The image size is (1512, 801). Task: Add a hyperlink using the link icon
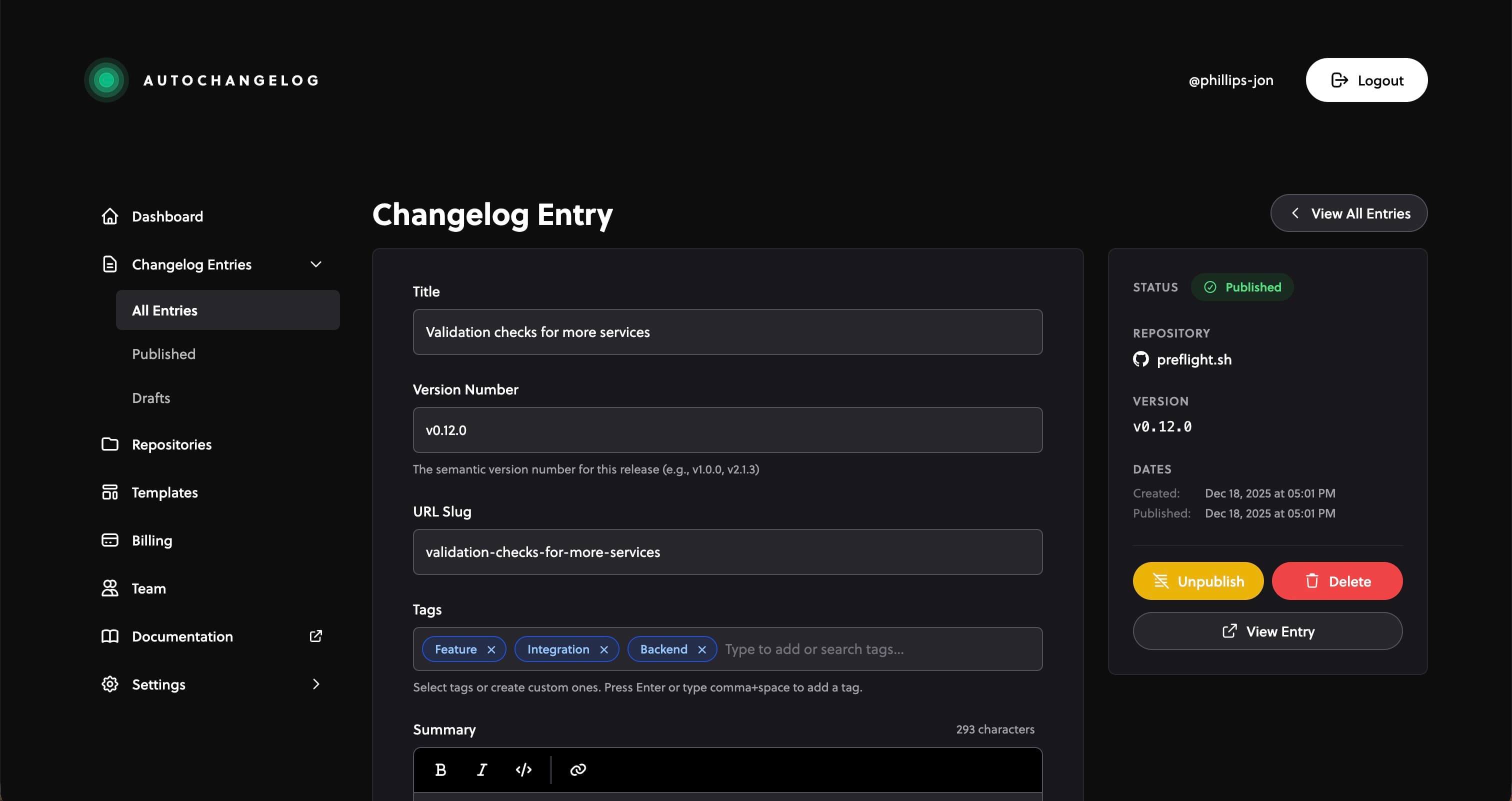577,769
